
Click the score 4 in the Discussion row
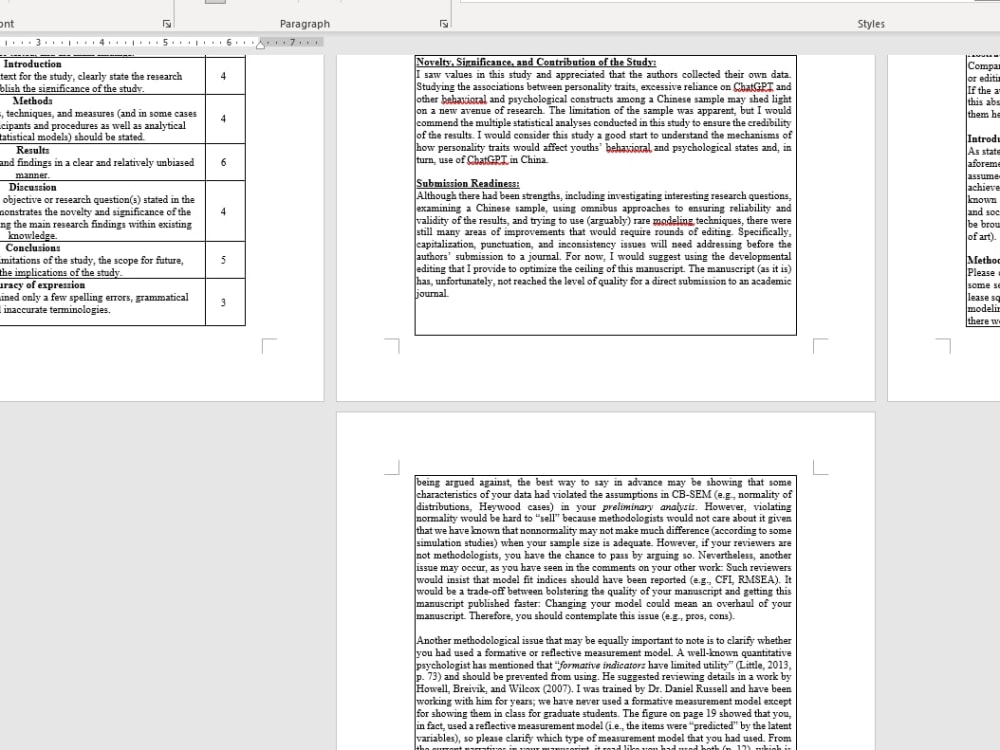(x=223, y=211)
